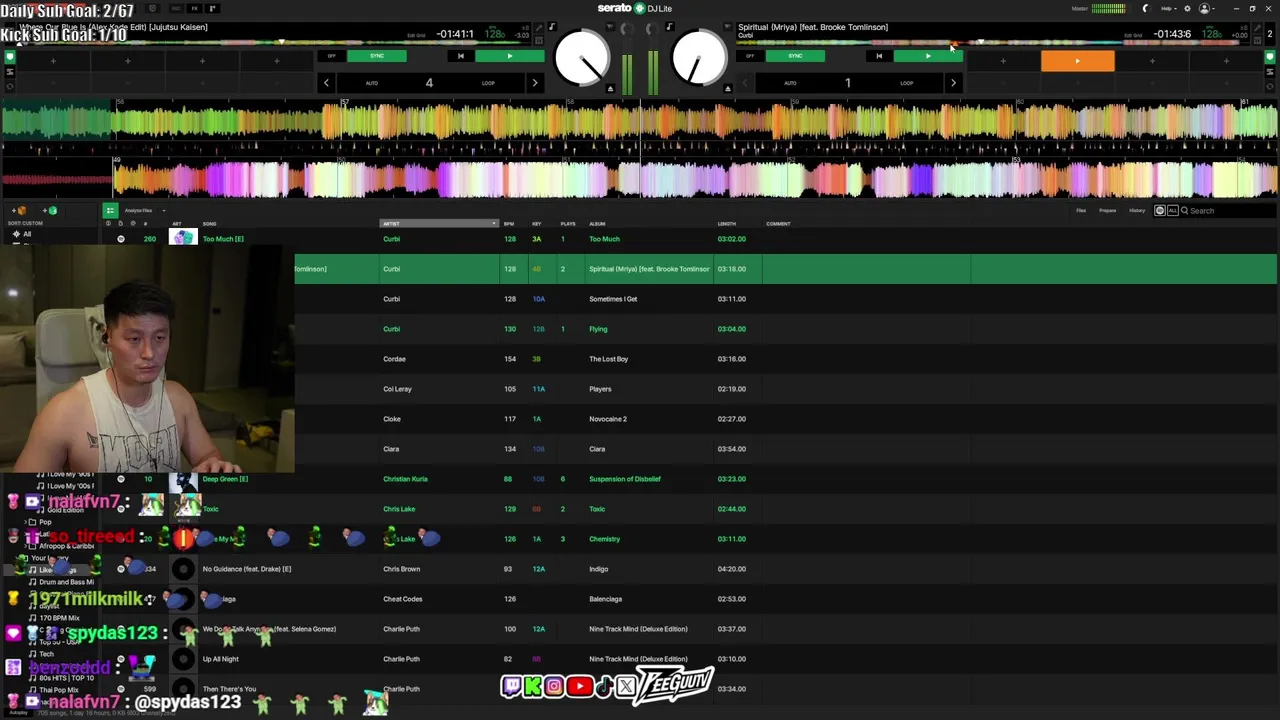
Task: Turn sync OFF on right deck
Action: (750, 56)
